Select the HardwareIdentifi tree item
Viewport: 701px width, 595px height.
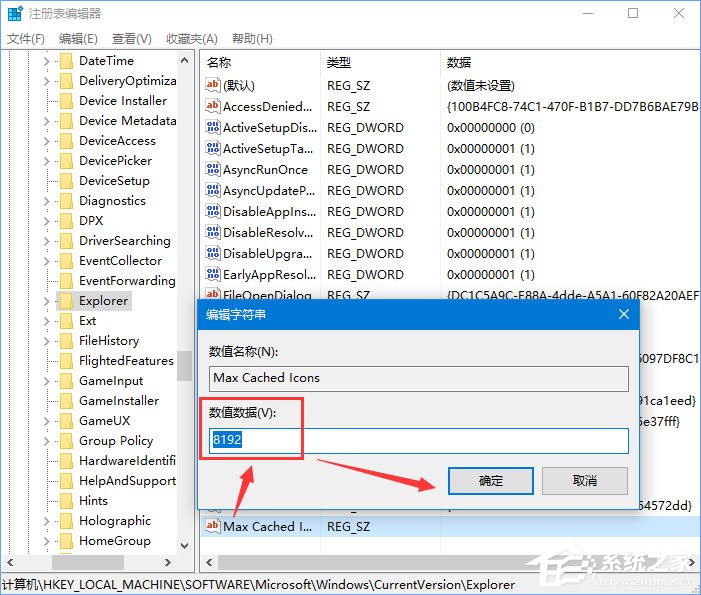click(x=127, y=461)
